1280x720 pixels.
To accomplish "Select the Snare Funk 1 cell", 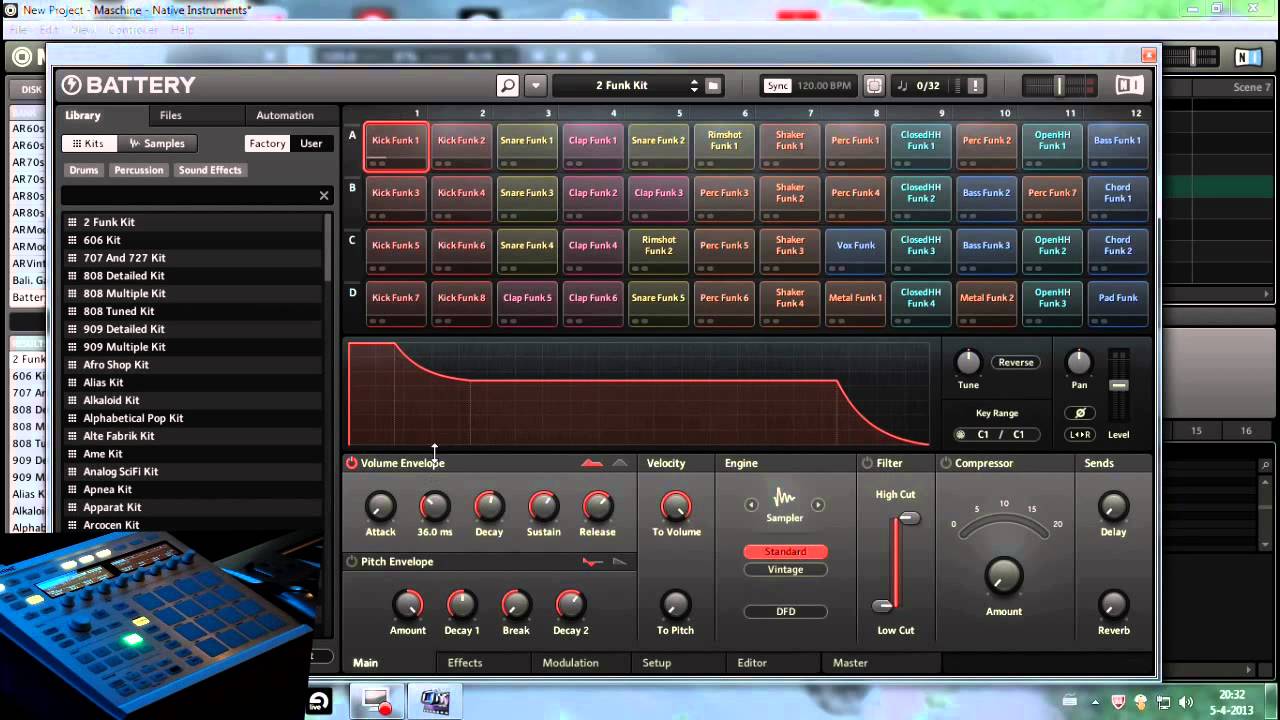I will point(527,146).
